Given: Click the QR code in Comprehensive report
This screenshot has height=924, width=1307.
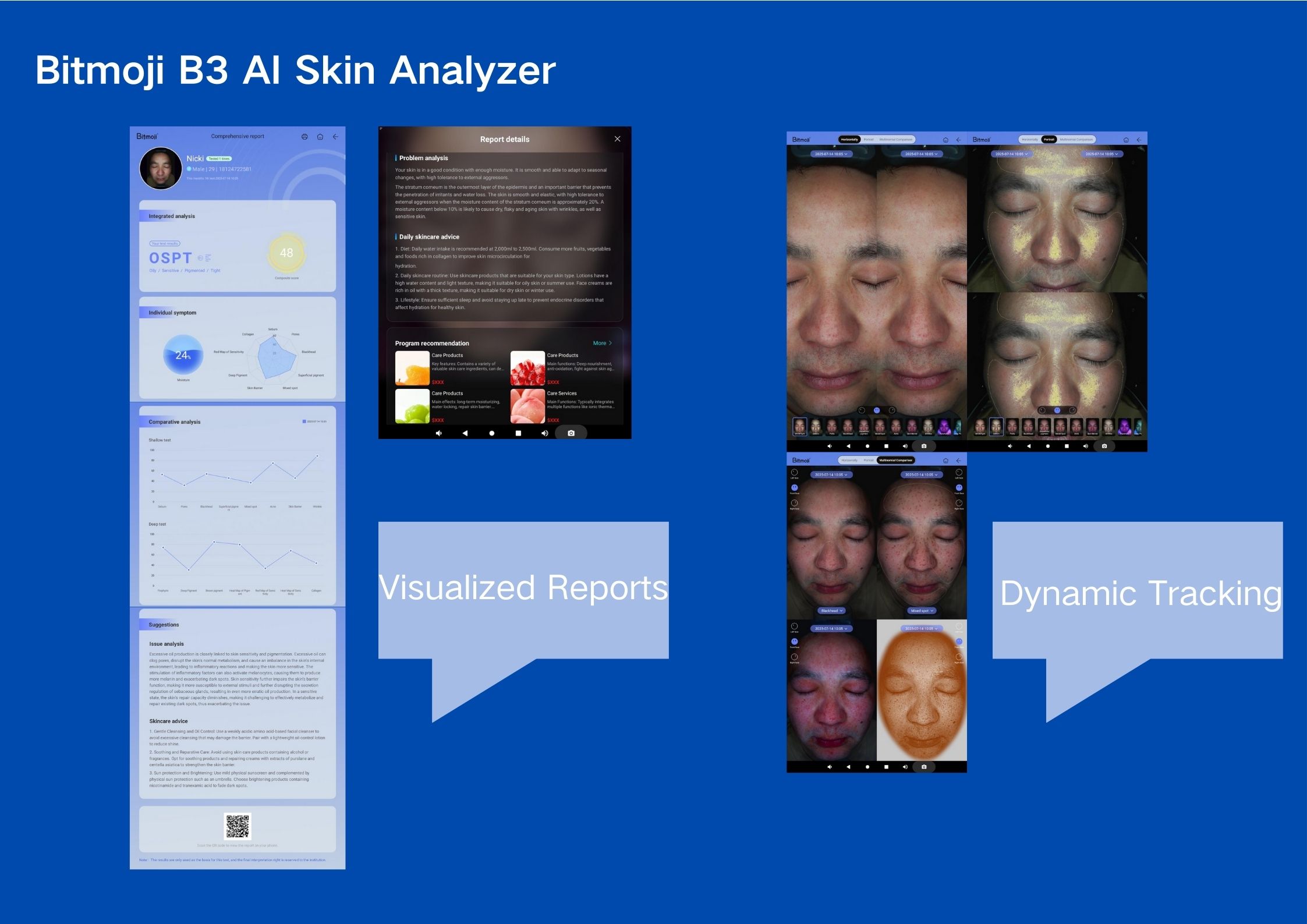Looking at the screenshot, I should (238, 827).
